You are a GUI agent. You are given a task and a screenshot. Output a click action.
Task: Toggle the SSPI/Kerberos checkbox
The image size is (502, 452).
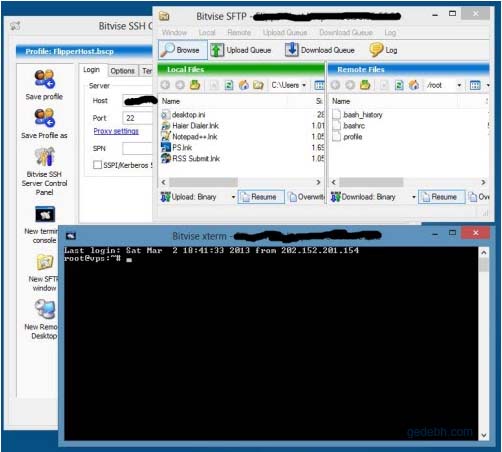click(x=97, y=165)
